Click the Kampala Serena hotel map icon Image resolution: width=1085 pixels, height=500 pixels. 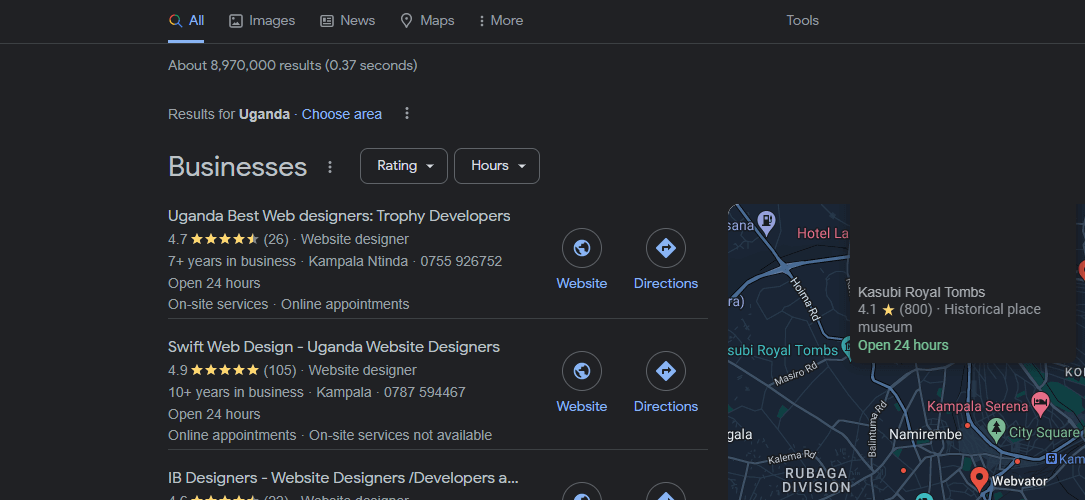pos(1040,402)
